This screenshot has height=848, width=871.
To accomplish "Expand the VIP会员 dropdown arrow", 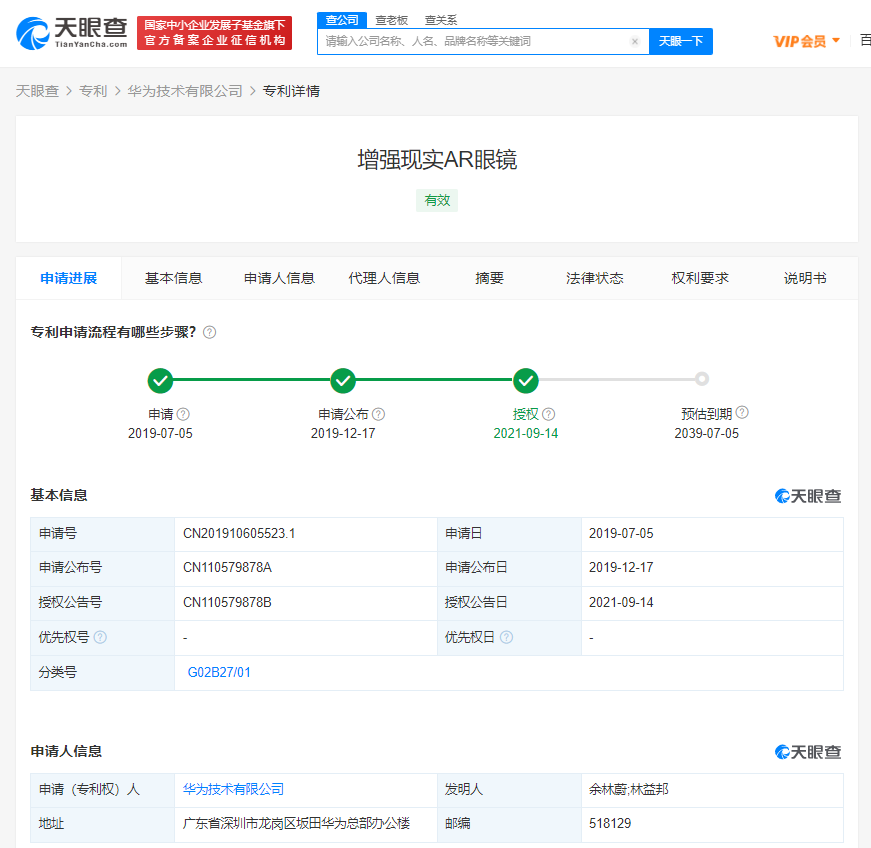I will [835, 41].
